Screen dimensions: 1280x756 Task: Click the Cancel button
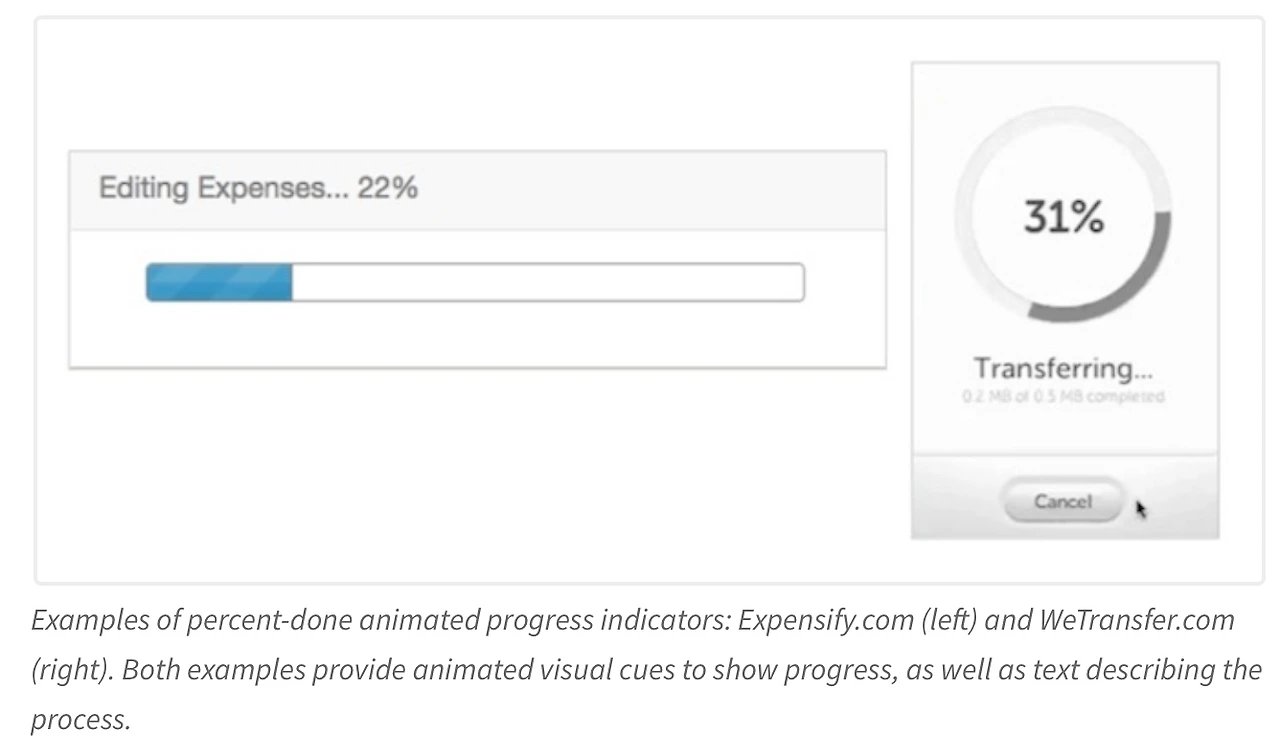pos(1062,501)
